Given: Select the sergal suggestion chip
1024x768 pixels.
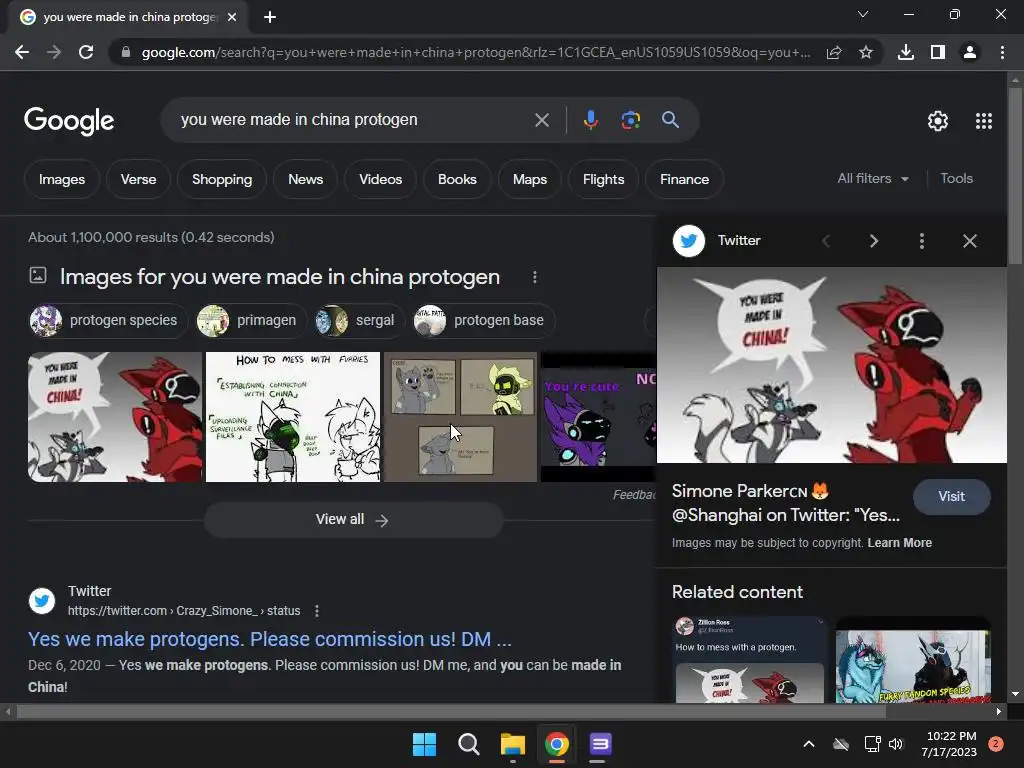Looking at the screenshot, I should pyautogui.click(x=360, y=320).
